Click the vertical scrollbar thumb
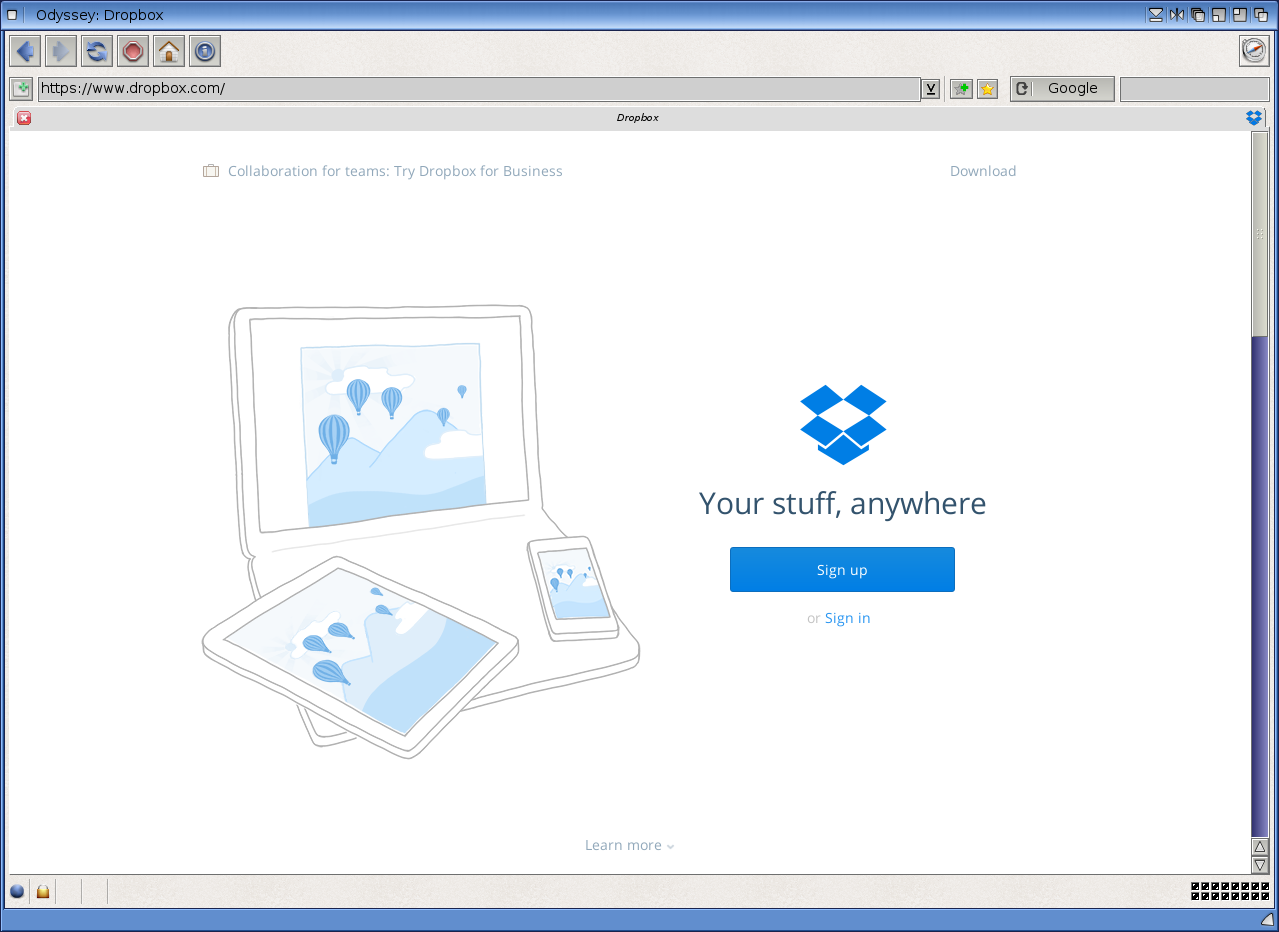The image size is (1279, 932). pos(1260,234)
